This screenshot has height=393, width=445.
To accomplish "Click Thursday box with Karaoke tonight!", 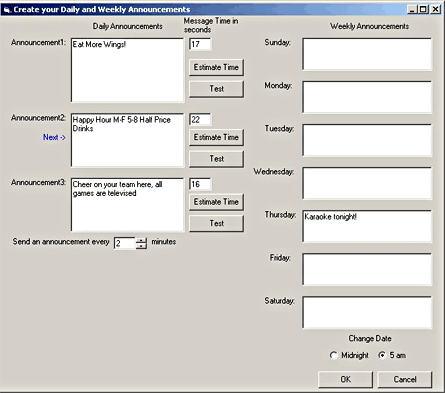I will 367,226.
